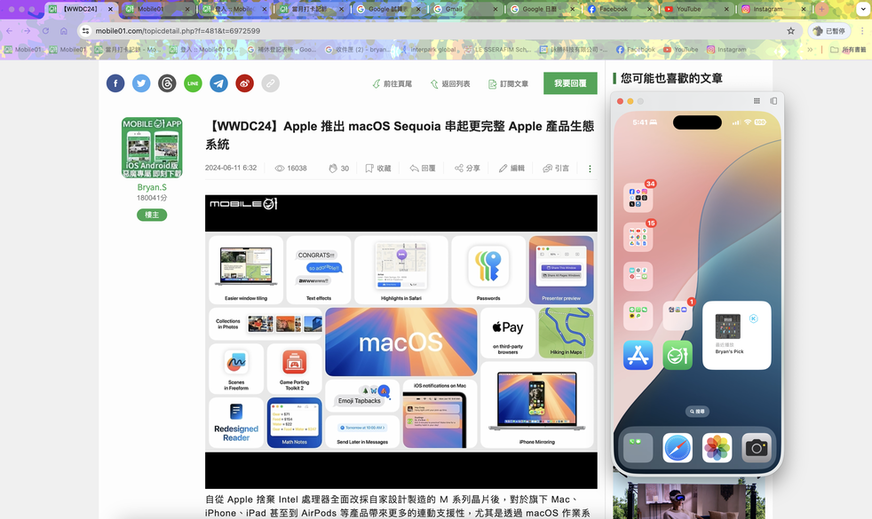Screen dimensions: 872x519
Task: Switch to the Instagram browser tab
Action: point(774,9)
